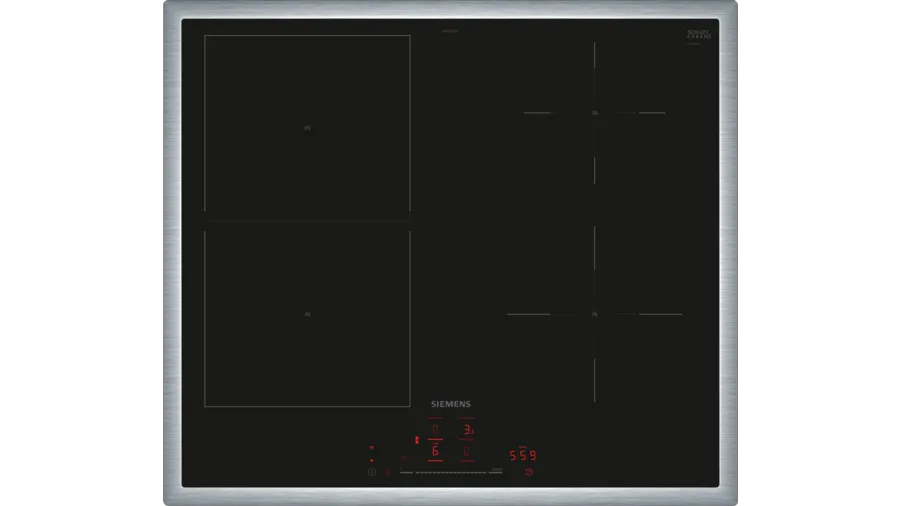Select rear right zone display showing 3
900x506 pixels.
tap(467, 430)
